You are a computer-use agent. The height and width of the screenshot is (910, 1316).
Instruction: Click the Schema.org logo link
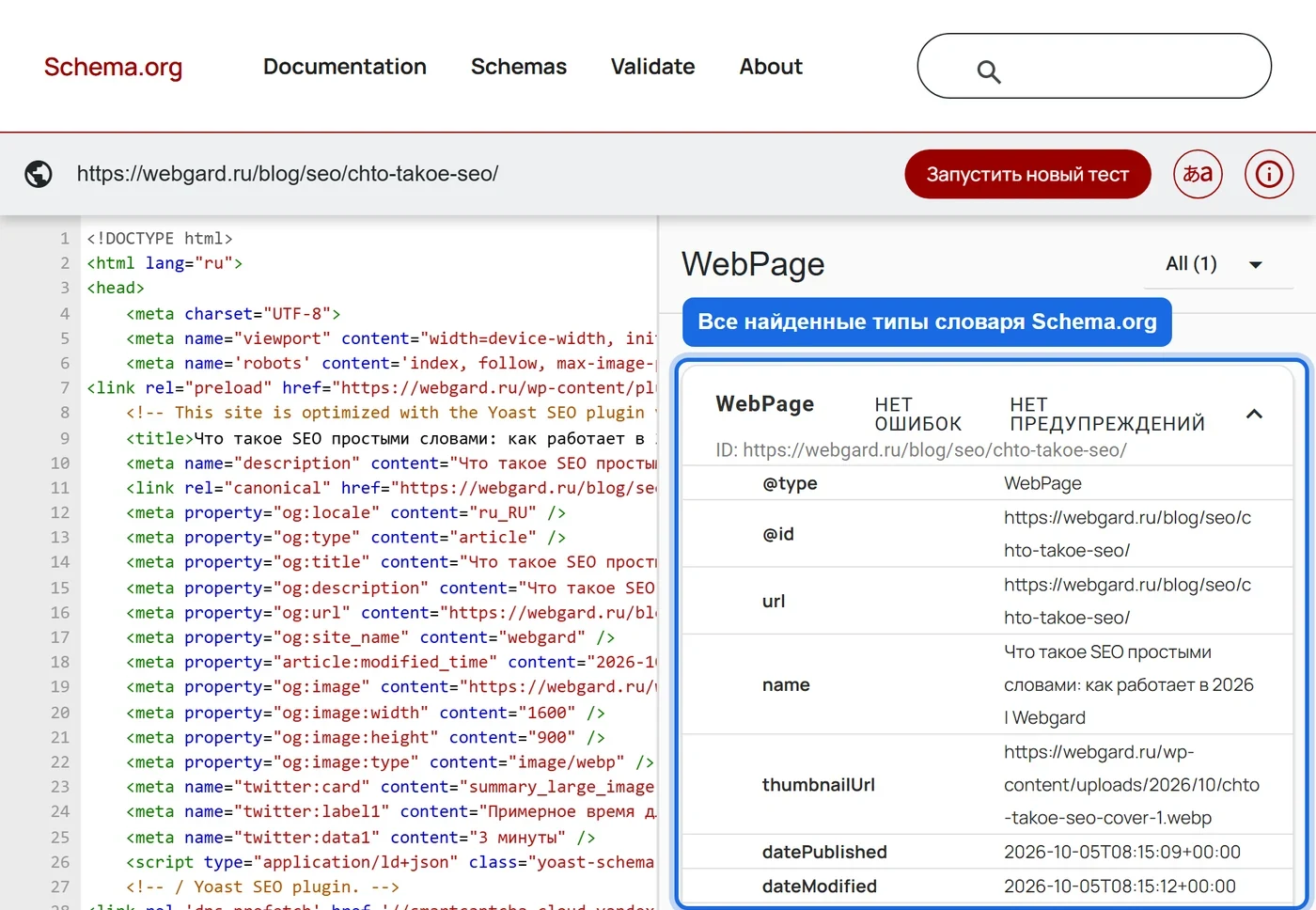click(x=113, y=67)
